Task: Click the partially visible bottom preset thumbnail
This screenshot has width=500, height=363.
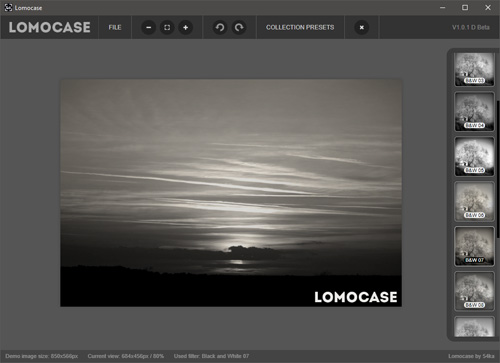Action: tap(474, 327)
